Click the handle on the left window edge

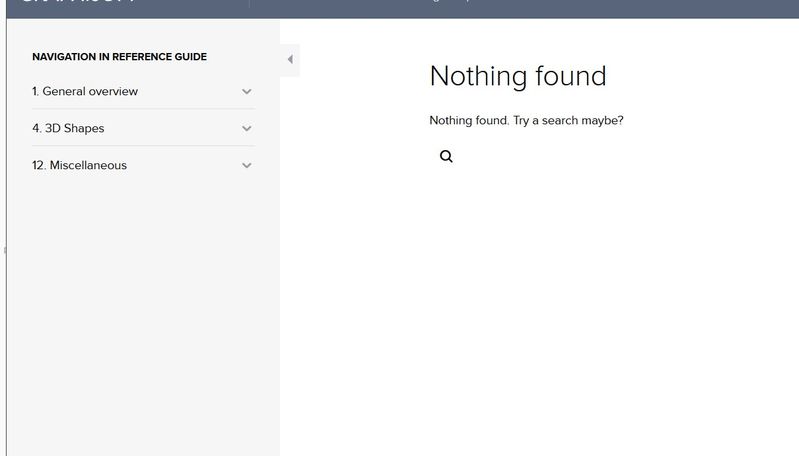tap(4, 250)
